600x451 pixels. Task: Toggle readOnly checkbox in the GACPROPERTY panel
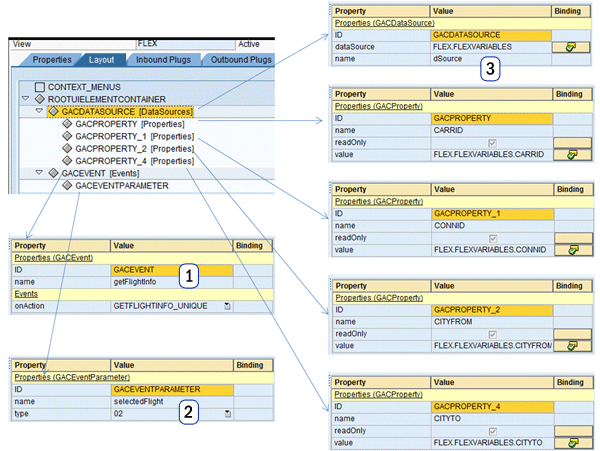pos(461,142)
